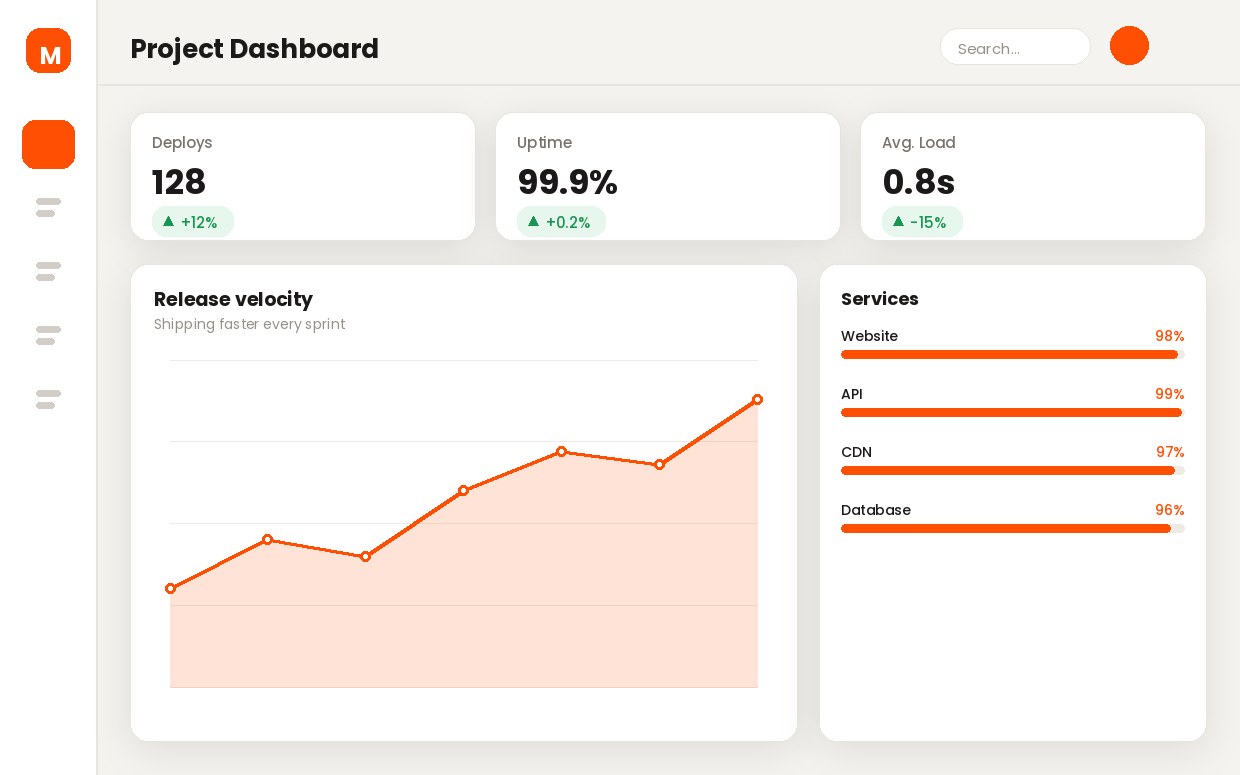The height and width of the screenshot is (775, 1240).
Task: Click the Uptime +0.2% trend badge
Action: tap(561, 222)
